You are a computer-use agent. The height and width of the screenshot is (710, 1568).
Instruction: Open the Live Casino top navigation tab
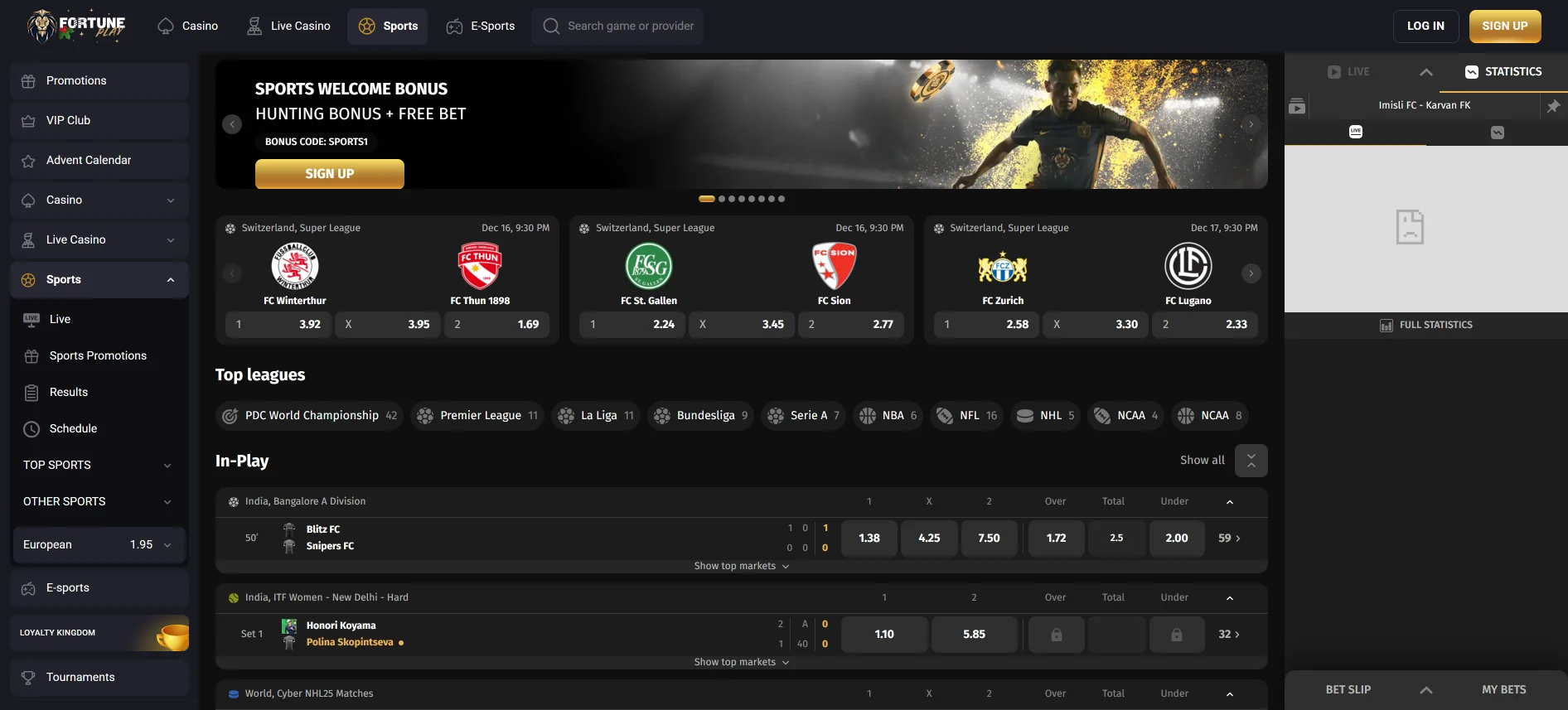pyautogui.click(x=288, y=27)
